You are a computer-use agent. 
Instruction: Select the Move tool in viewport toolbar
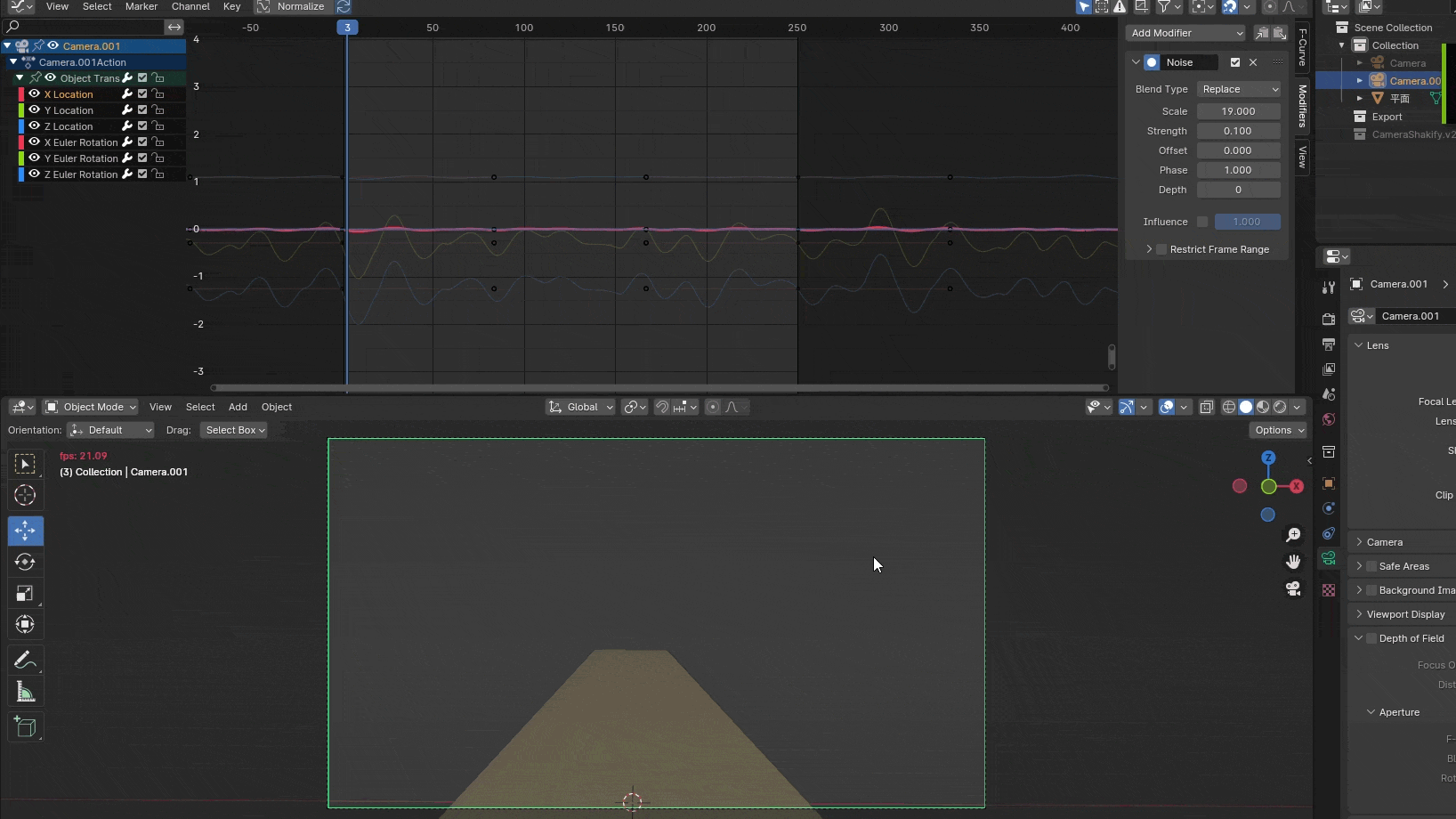click(x=25, y=531)
